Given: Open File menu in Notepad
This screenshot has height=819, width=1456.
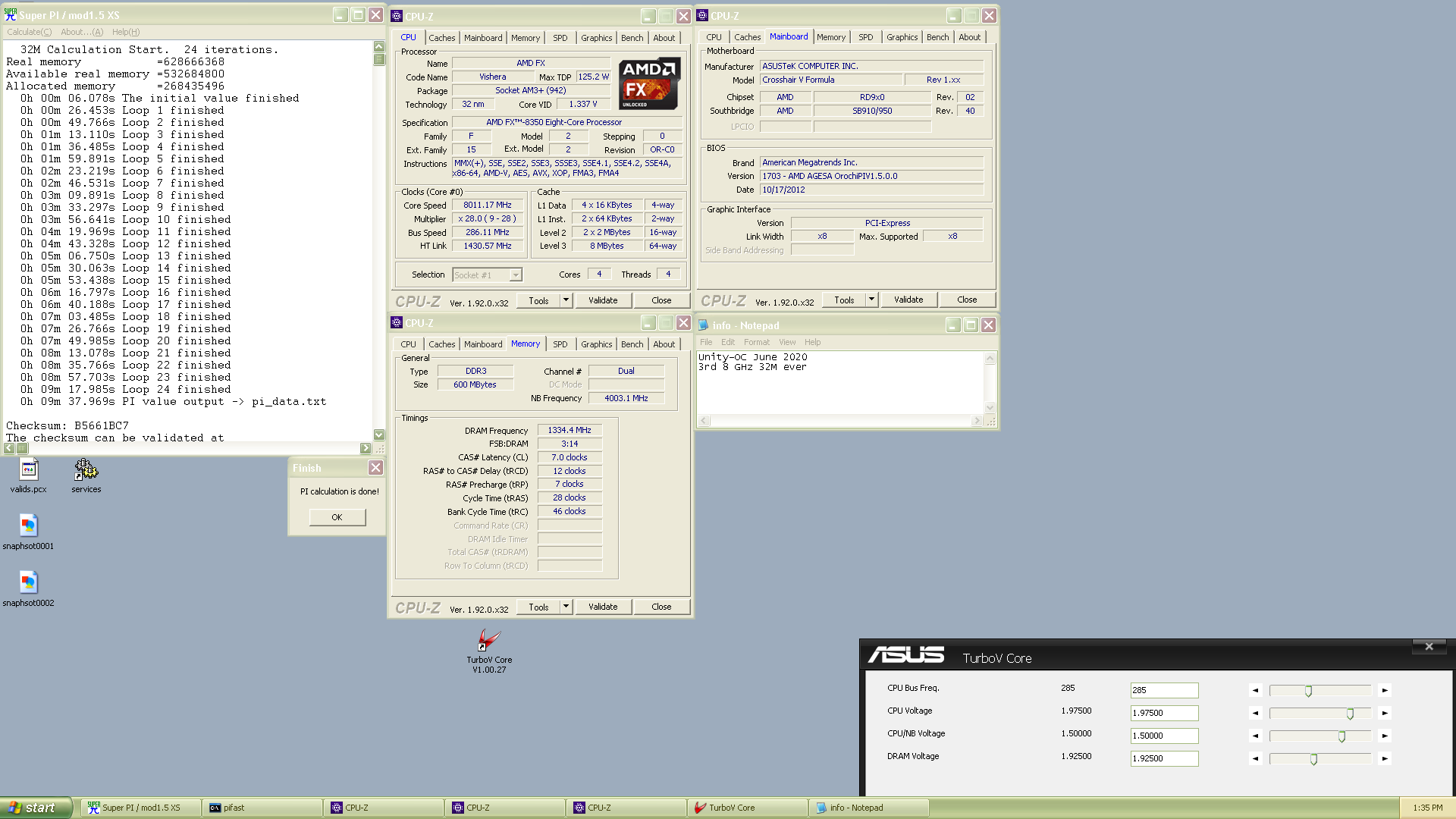Looking at the screenshot, I should [706, 342].
